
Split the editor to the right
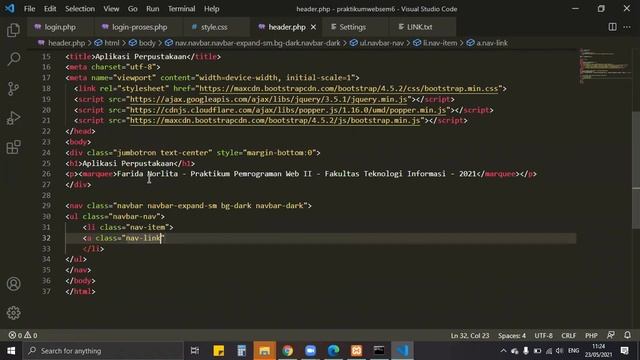612,27
